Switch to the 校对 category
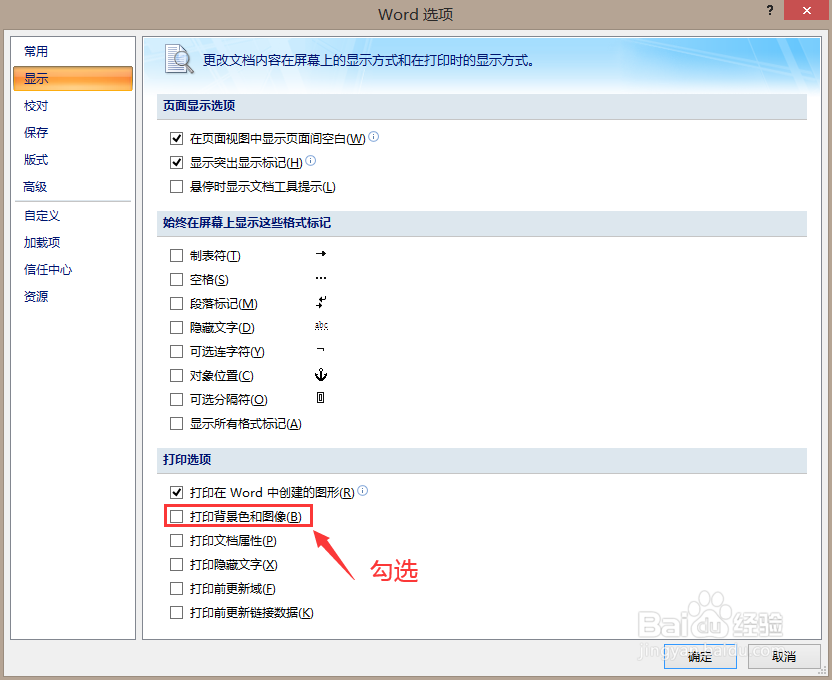 (x=73, y=106)
